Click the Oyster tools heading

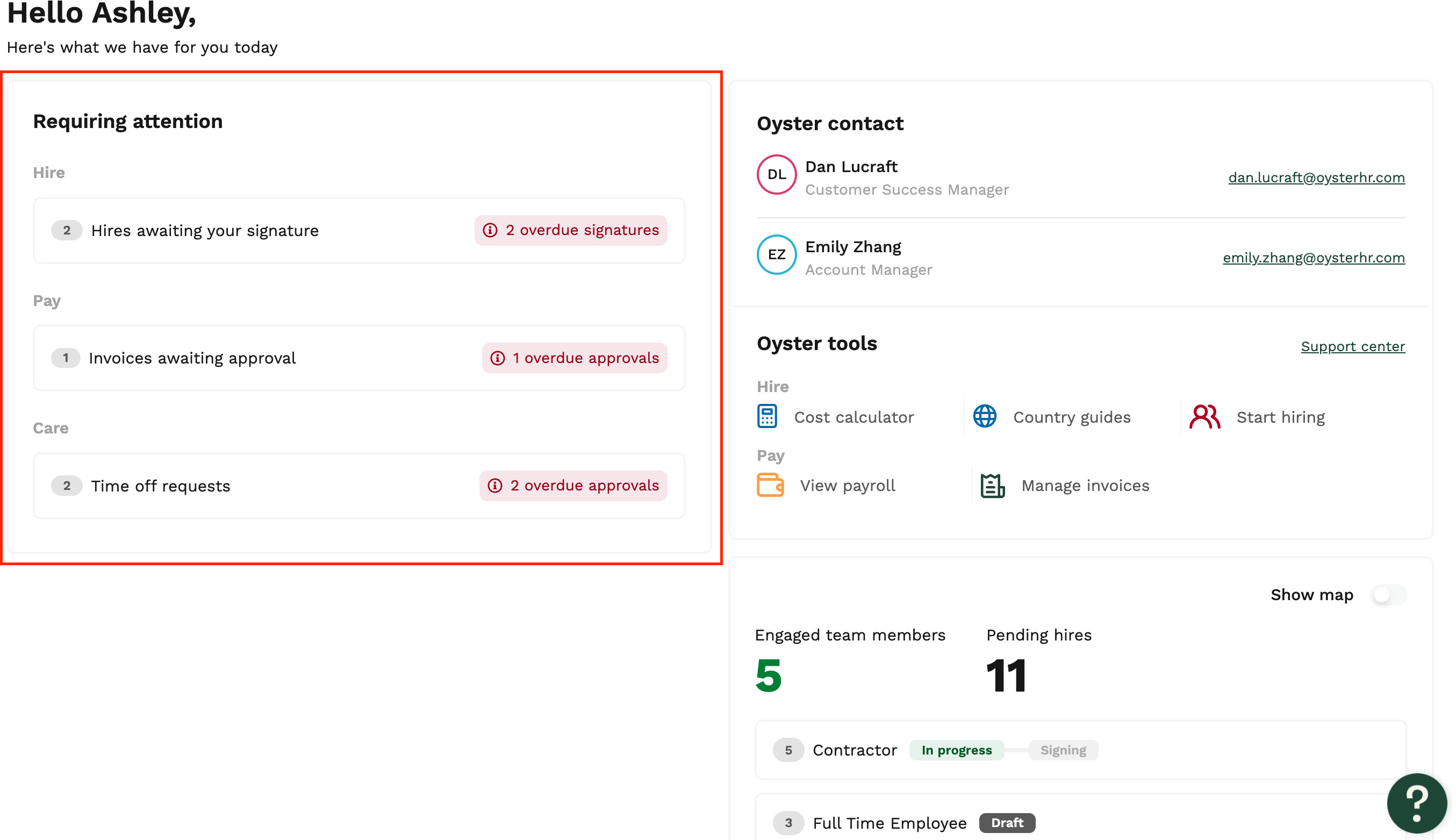point(816,343)
